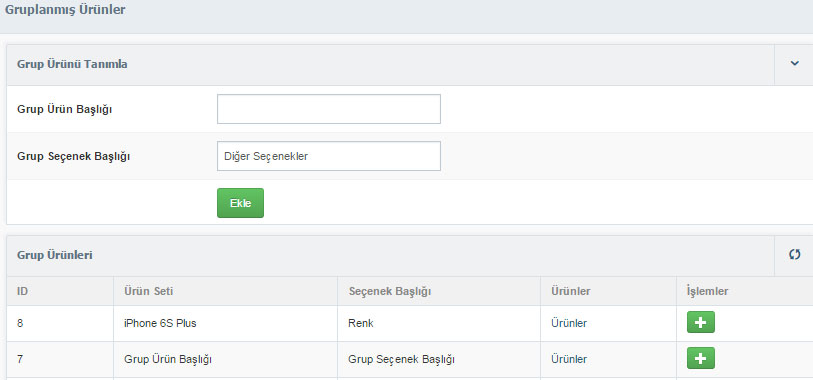813x380 pixels.
Task: Open Ürünler link in row 7
Action: point(569,359)
